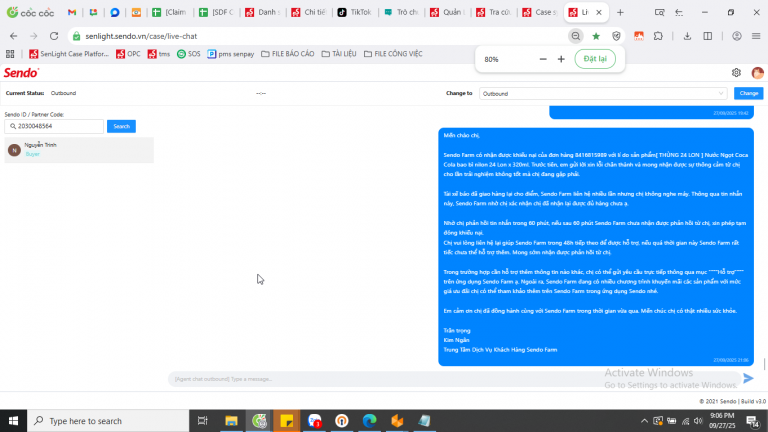Open the Change to Outbound dropdown
The height and width of the screenshot is (432, 768).
[x=603, y=94]
